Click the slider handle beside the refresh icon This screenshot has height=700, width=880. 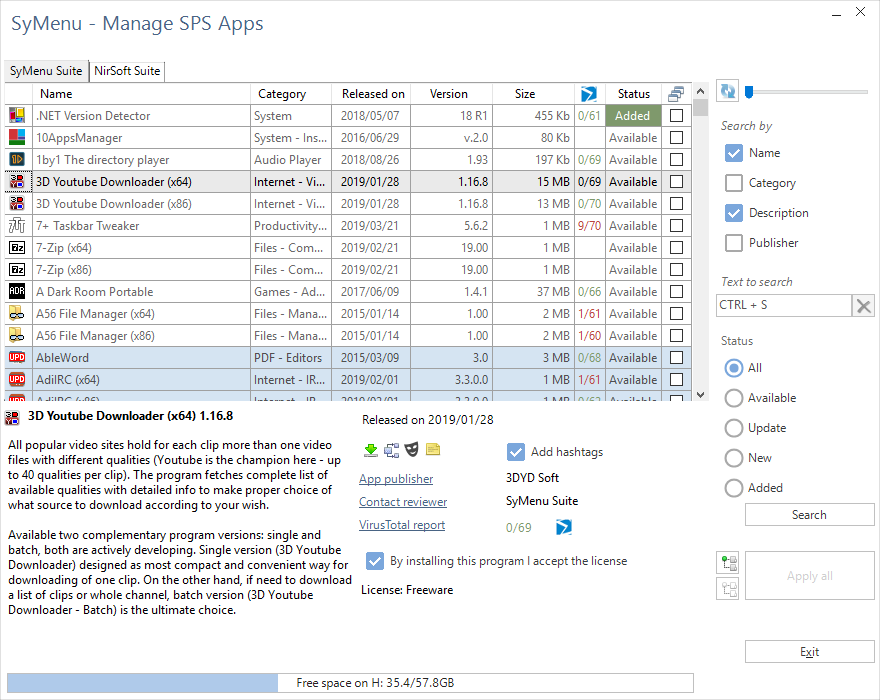point(749,91)
